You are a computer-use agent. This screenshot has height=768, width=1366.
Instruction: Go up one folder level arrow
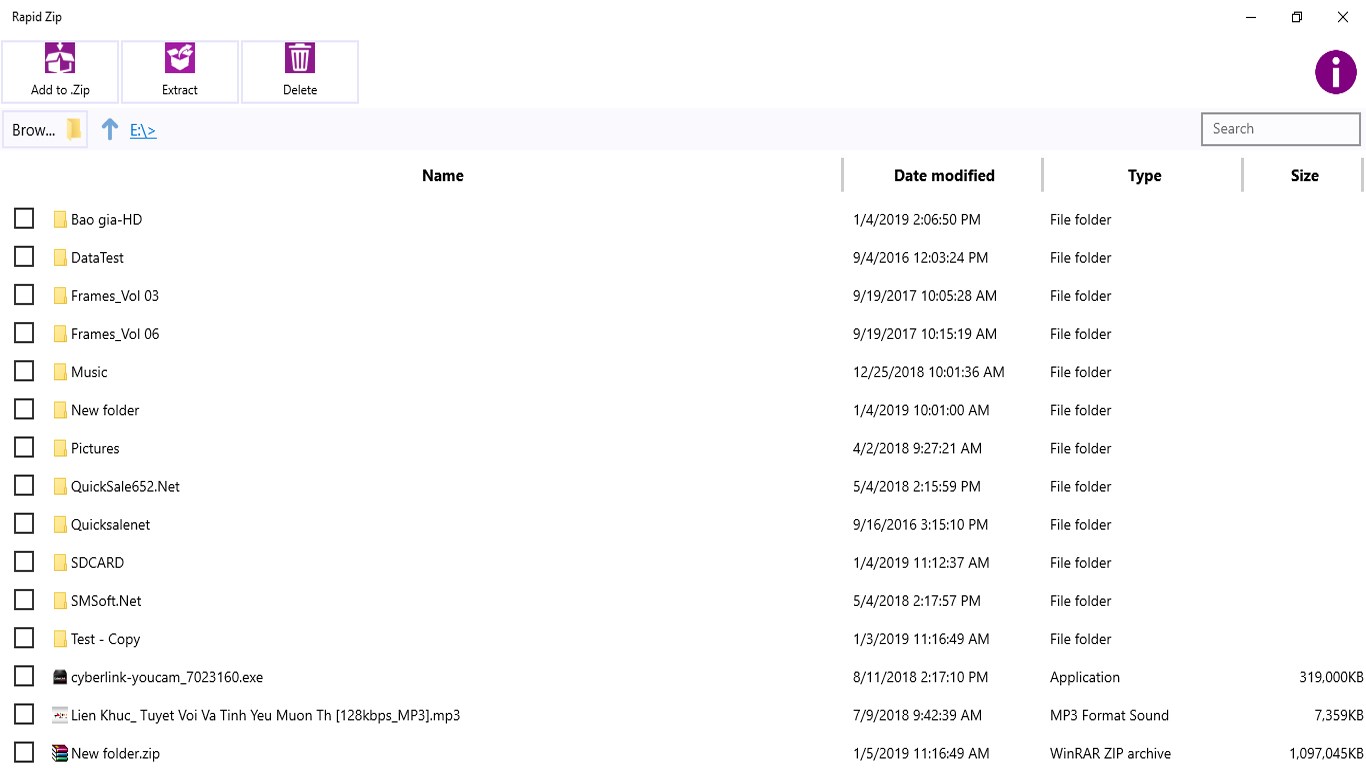coord(110,129)
